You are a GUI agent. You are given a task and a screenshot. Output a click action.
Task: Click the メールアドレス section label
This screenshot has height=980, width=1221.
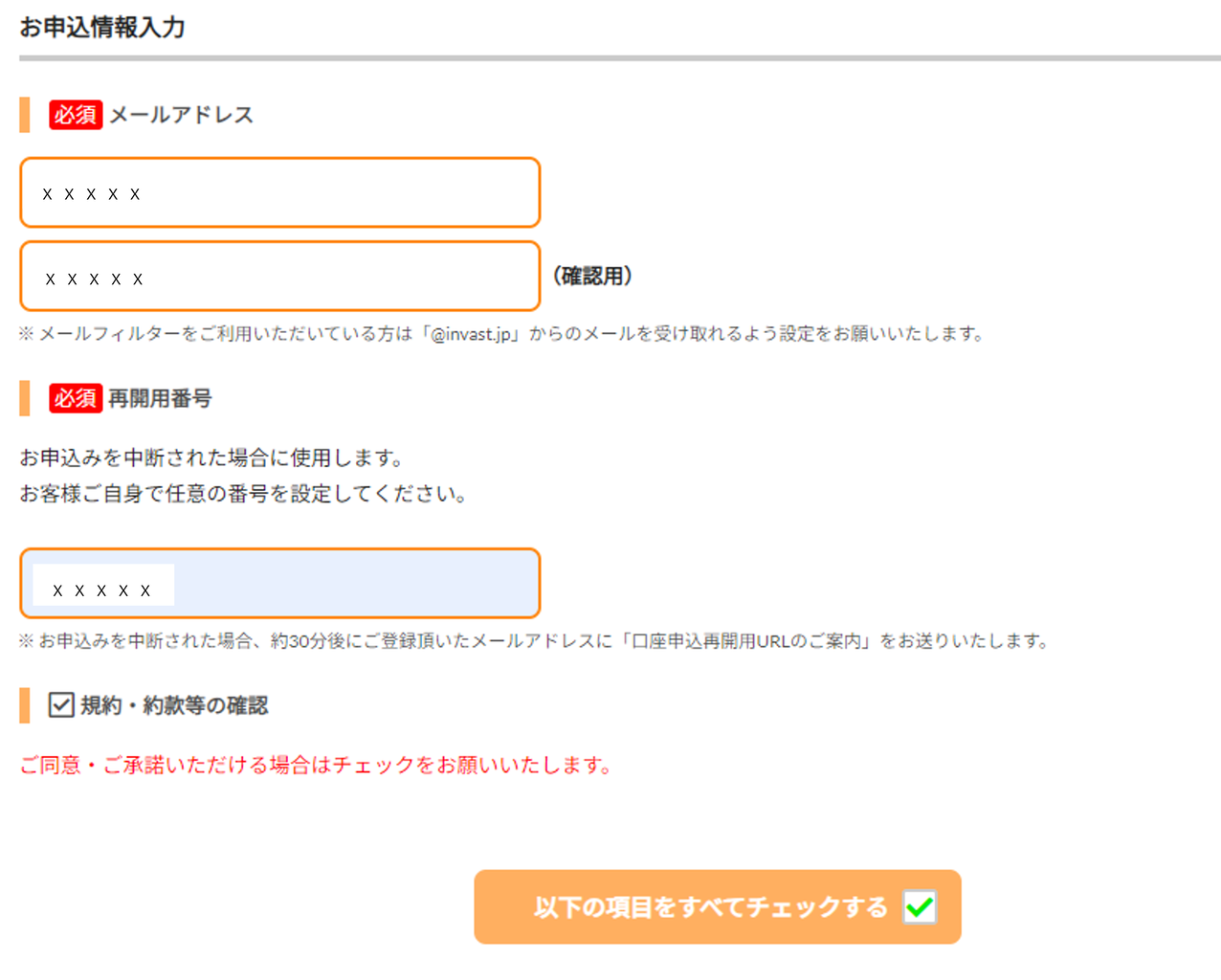click(x=181, y=115)
